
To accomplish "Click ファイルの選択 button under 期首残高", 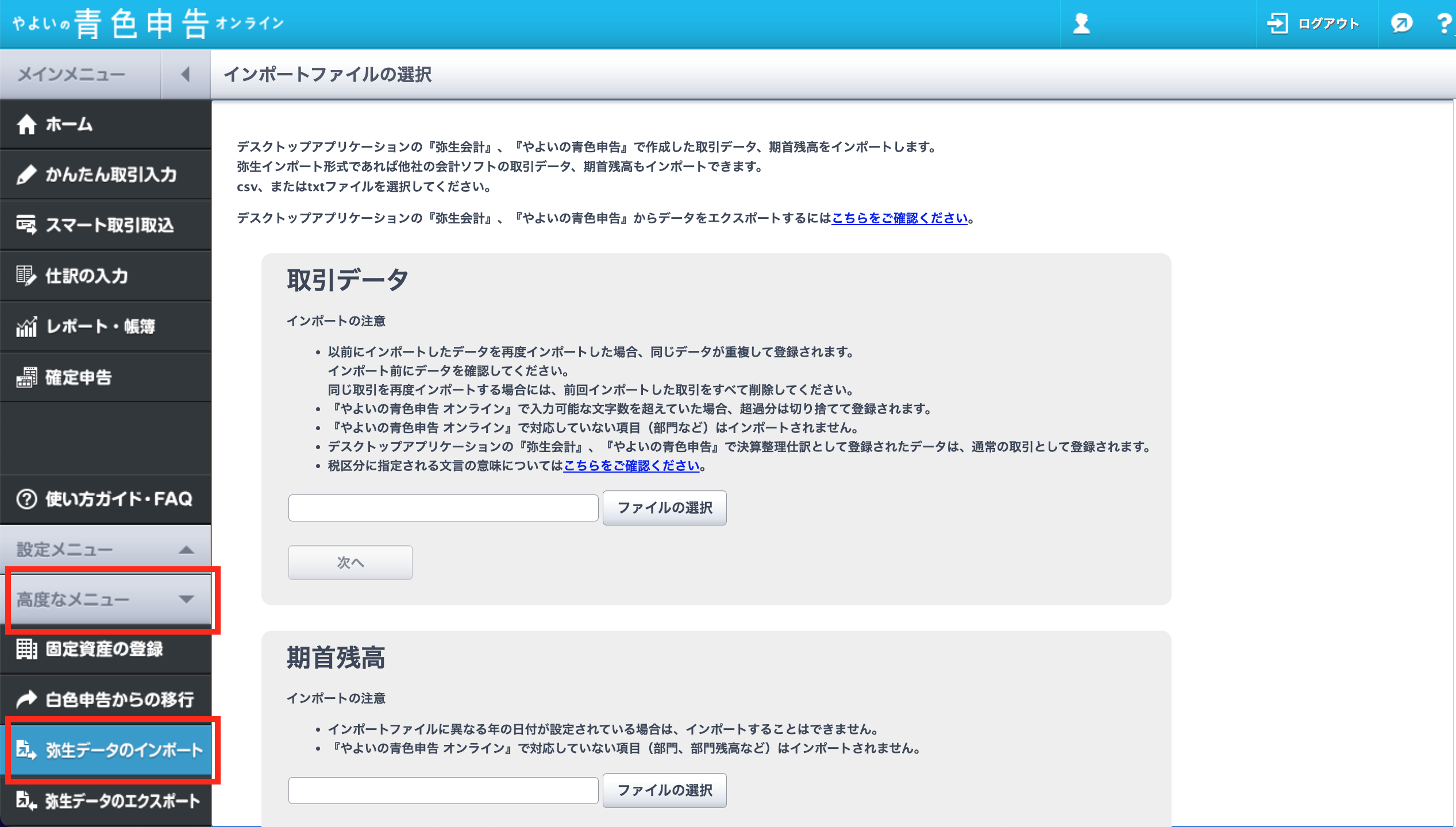I will point(665,790).
